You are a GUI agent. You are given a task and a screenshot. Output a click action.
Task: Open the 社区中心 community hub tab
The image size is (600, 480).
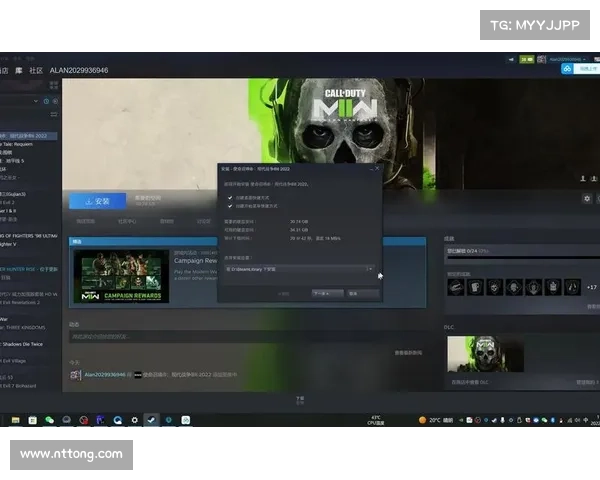tap(127, 221)
